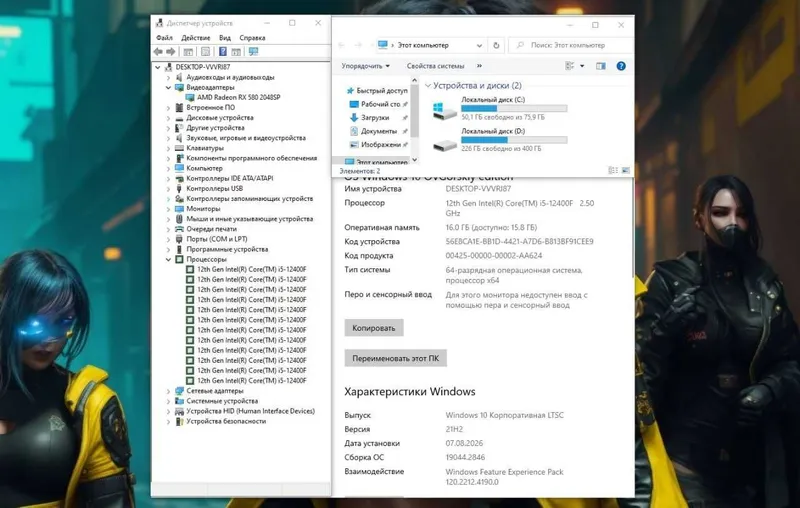Collapse the Видеоадаптеры node
Viewport: 800px width, 508px height.
pyautogui.click(x=168, y=87)
